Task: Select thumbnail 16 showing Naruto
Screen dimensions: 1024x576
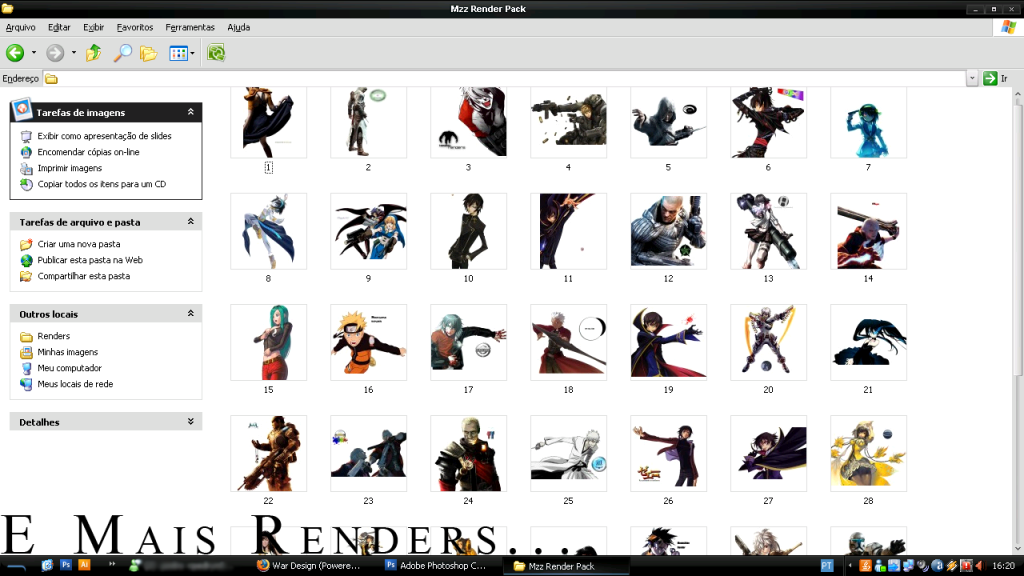Action: click(368, 342)
